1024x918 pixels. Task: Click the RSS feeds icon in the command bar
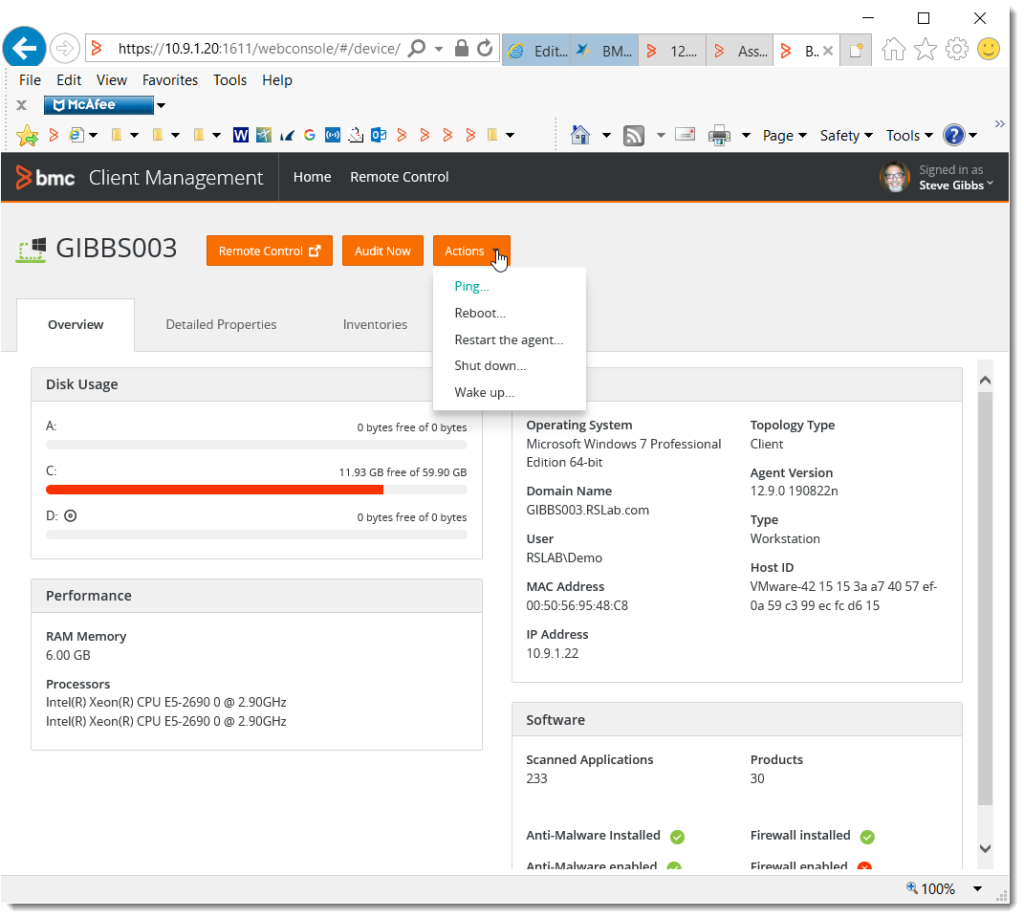pos(633,135)
